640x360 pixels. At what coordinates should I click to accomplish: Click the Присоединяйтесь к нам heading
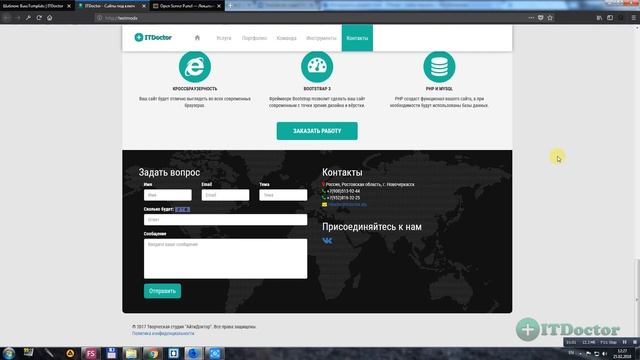372,227
